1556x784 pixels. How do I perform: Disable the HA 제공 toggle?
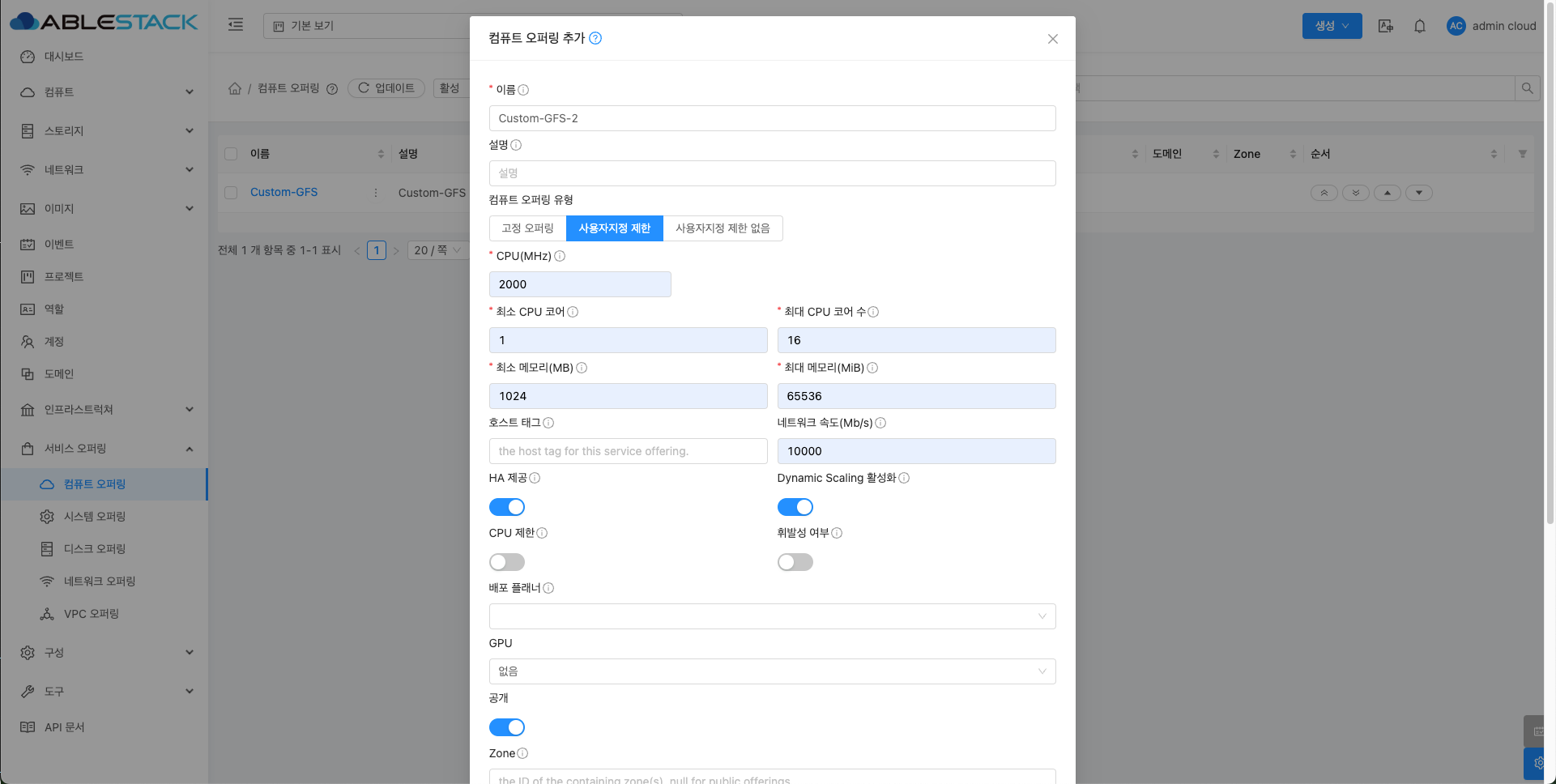(x=507, y=507)
